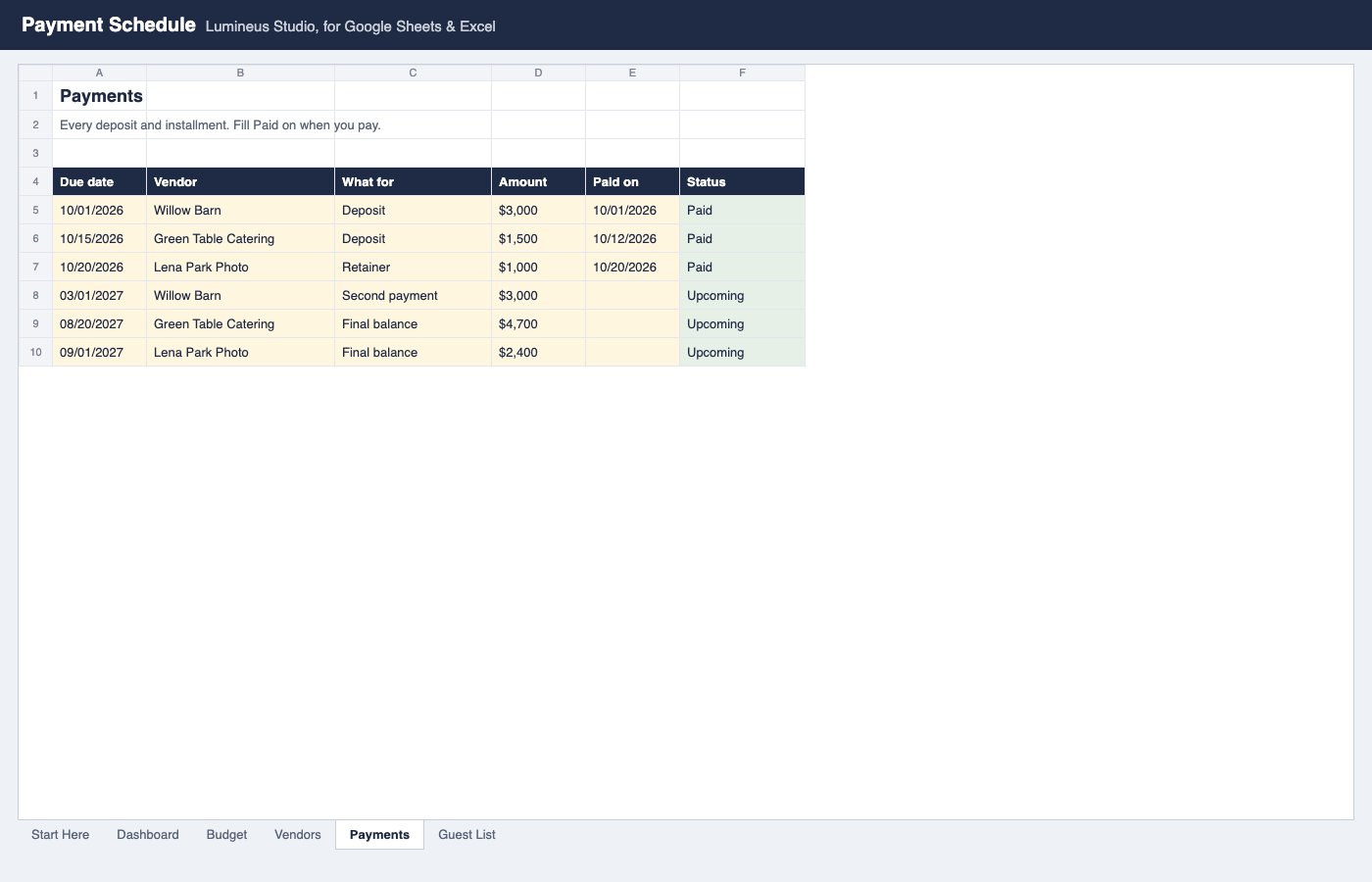The height and width of the screenshot is (882, 1372).
Task: Open the Vendors sheet tab
Action: point(298,835)
